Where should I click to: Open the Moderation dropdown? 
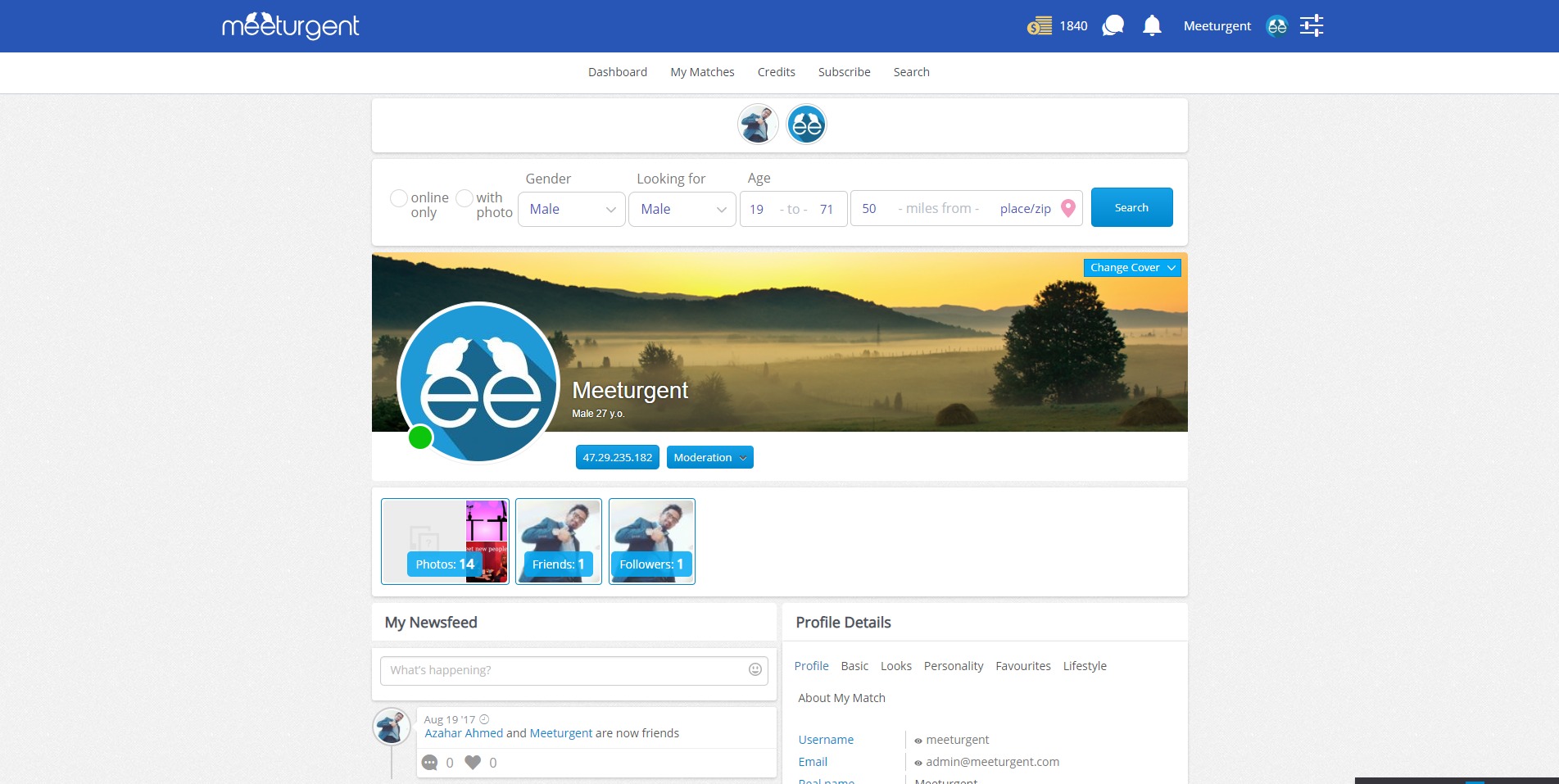coord(709,457)
